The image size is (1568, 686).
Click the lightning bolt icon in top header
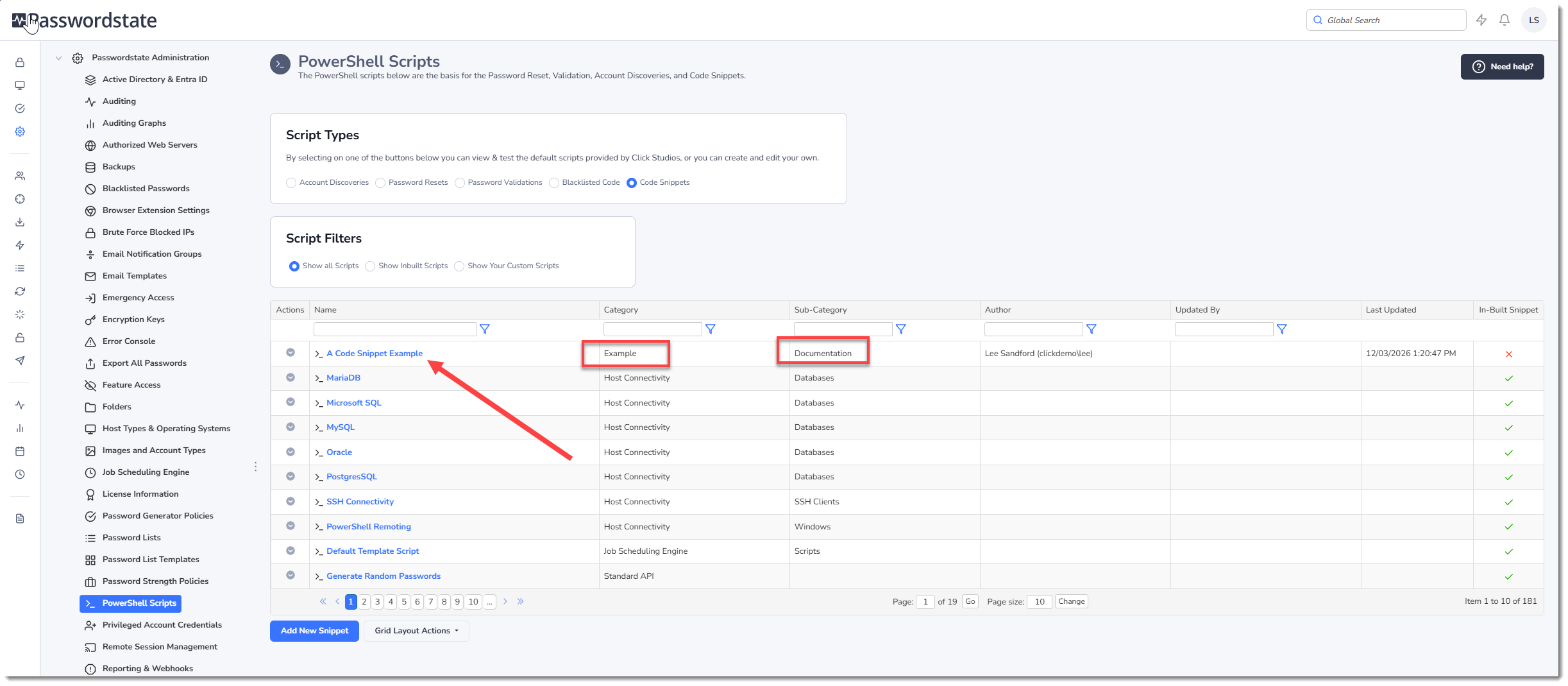click(1481, 20)
